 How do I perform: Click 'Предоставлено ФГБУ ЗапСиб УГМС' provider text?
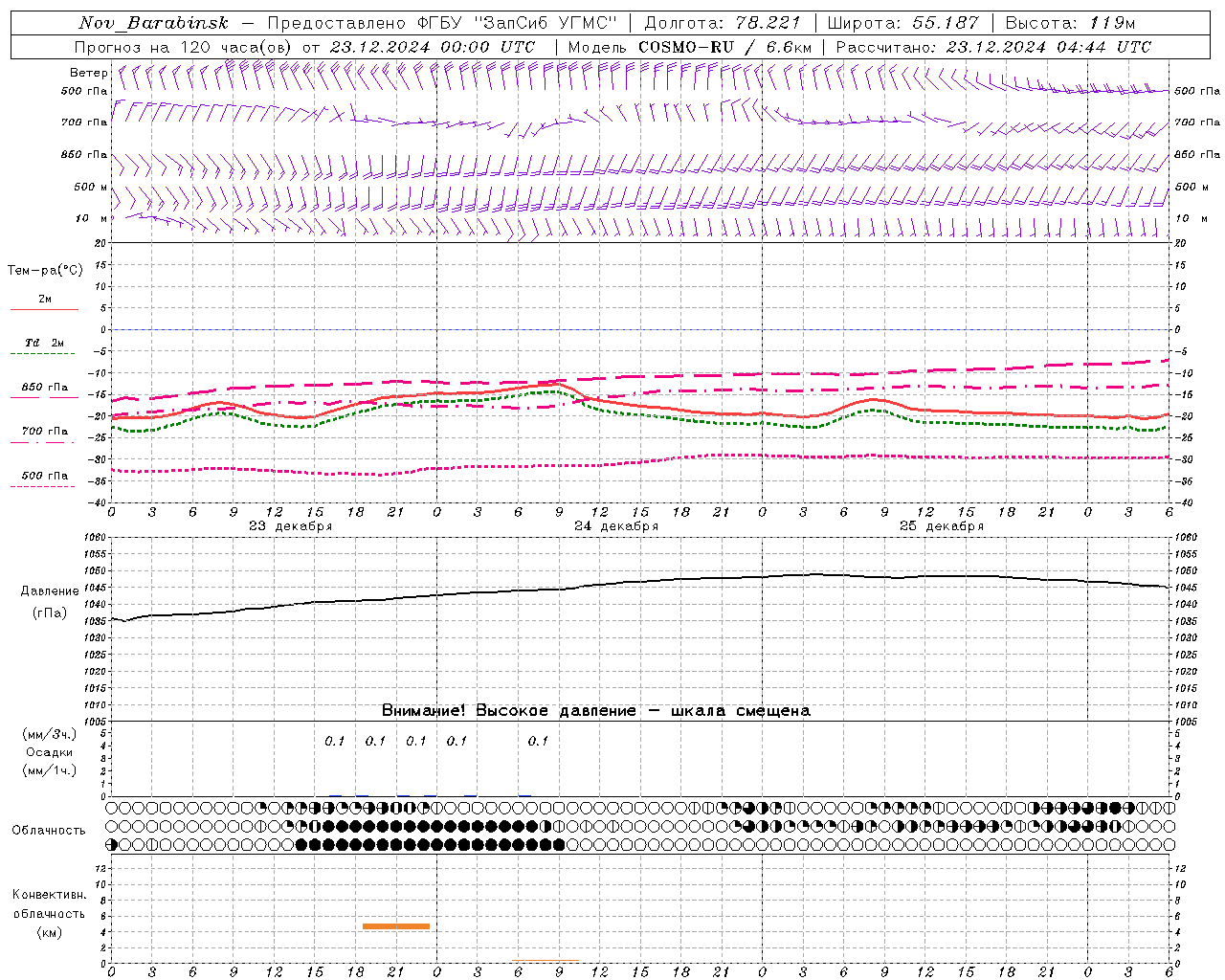pos(442,23)
